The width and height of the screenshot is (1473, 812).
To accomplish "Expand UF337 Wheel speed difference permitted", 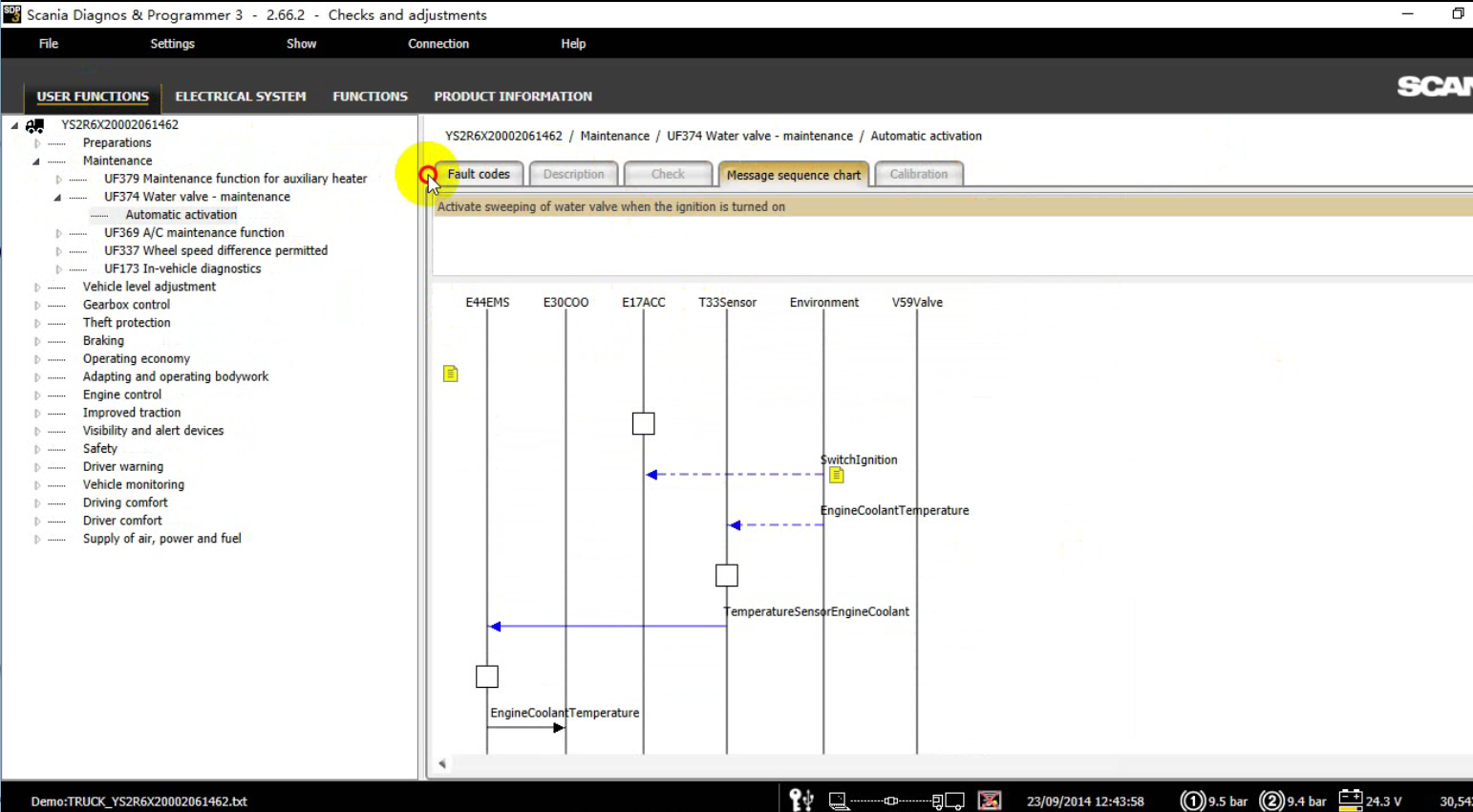I will [58, 251].
